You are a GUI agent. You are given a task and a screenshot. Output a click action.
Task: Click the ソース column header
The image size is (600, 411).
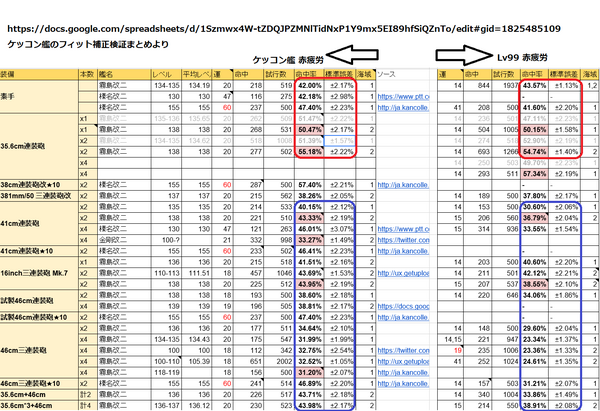(389, 75)
